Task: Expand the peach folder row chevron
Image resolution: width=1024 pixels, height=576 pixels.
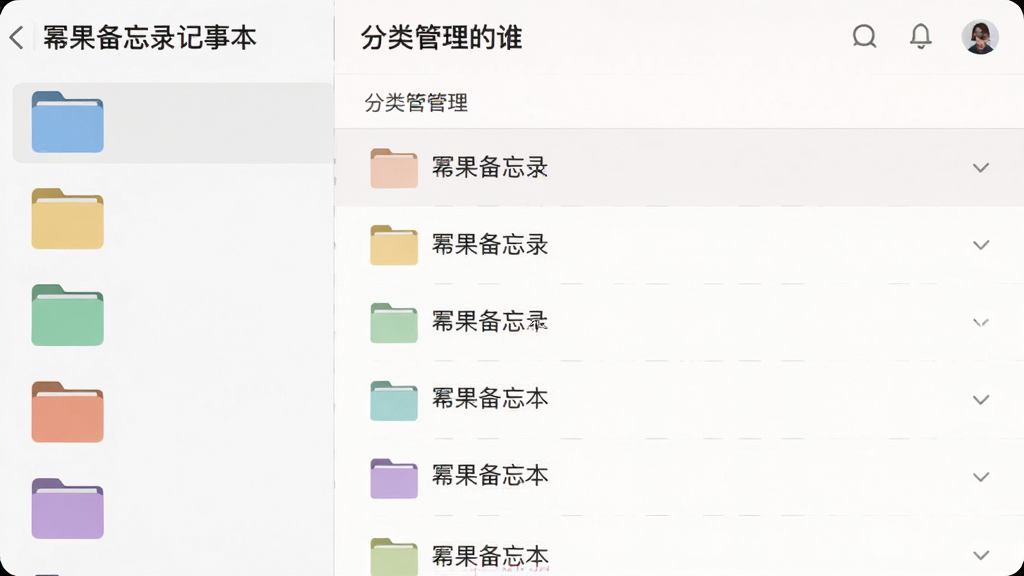Action: [x=981, y=168]
